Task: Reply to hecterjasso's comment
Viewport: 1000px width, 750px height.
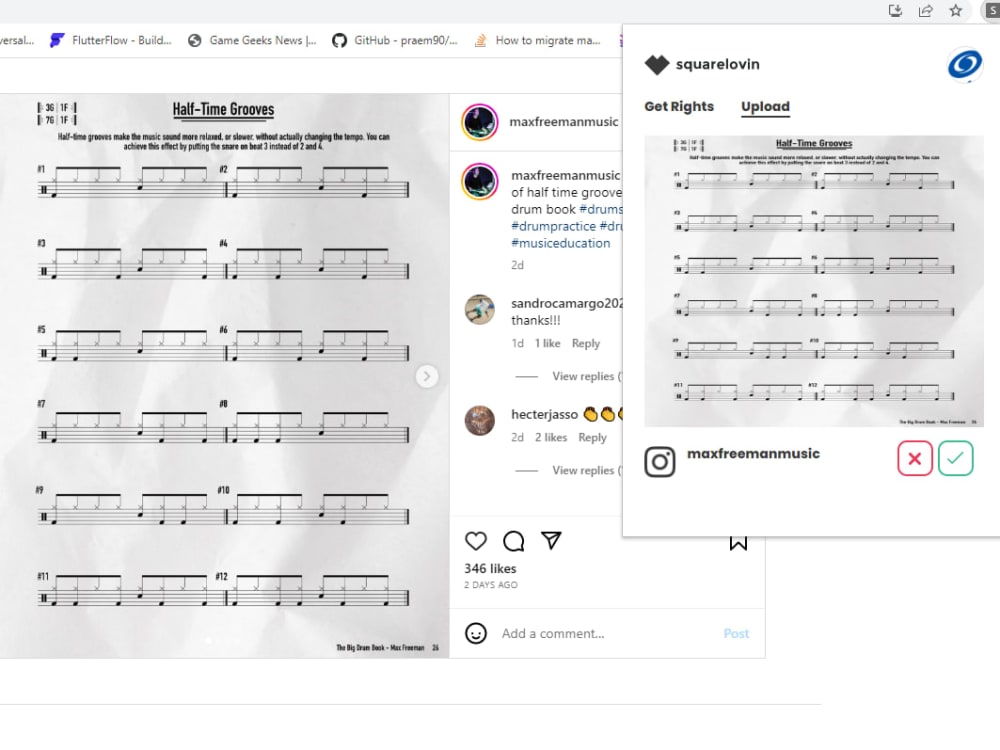Action: 592,438
